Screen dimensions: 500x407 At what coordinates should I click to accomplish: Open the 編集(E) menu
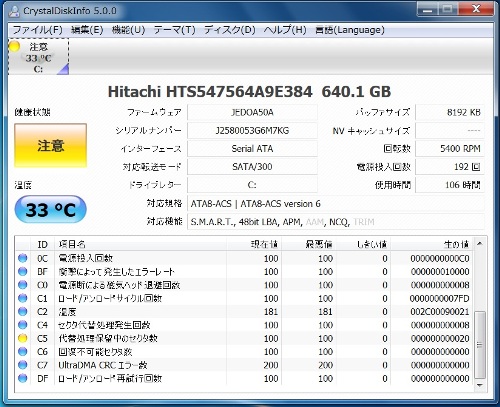[87, 30]
